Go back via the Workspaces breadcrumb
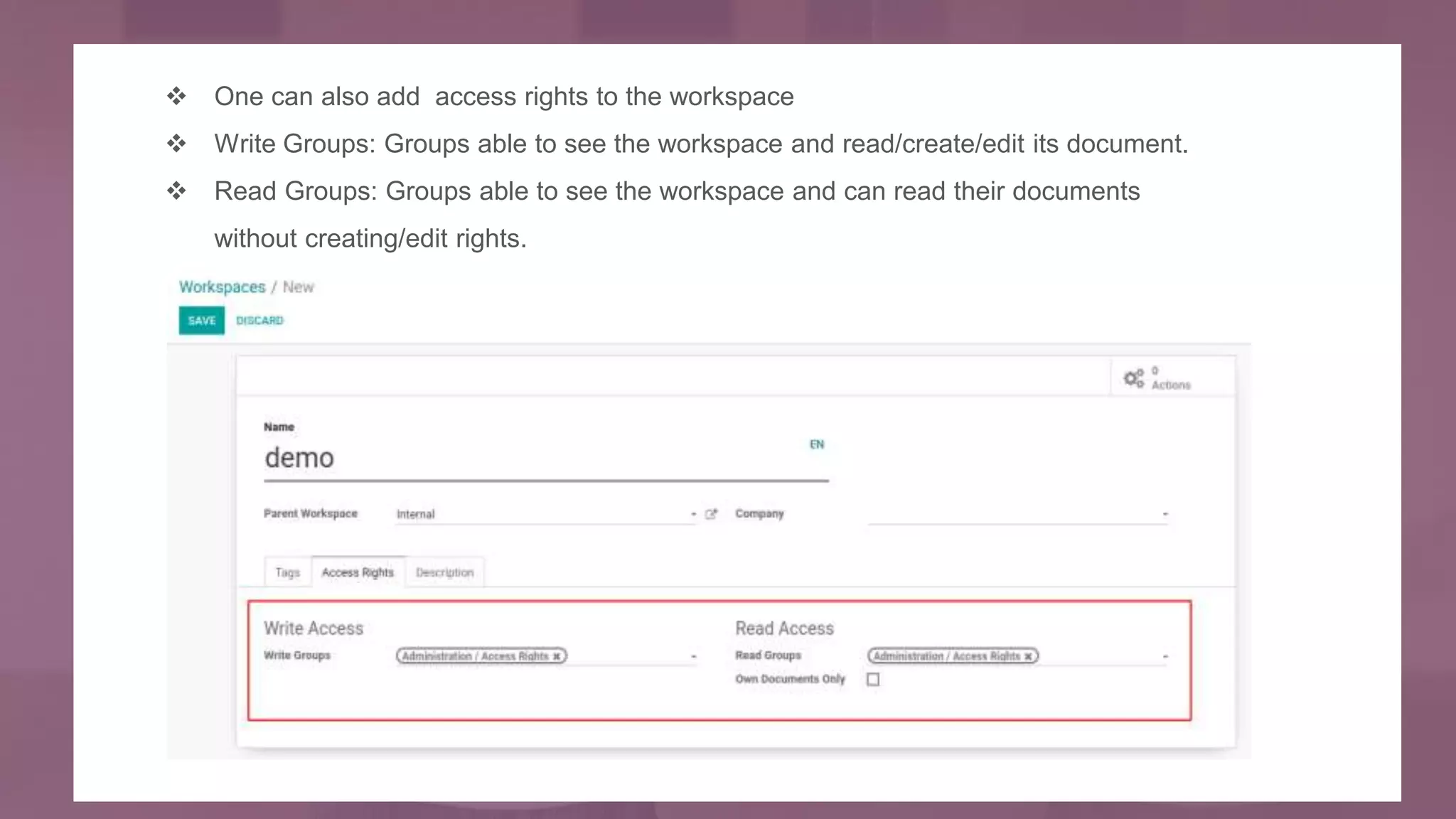The height and width of the screenshot is (819, 1456). coord(222,287)
